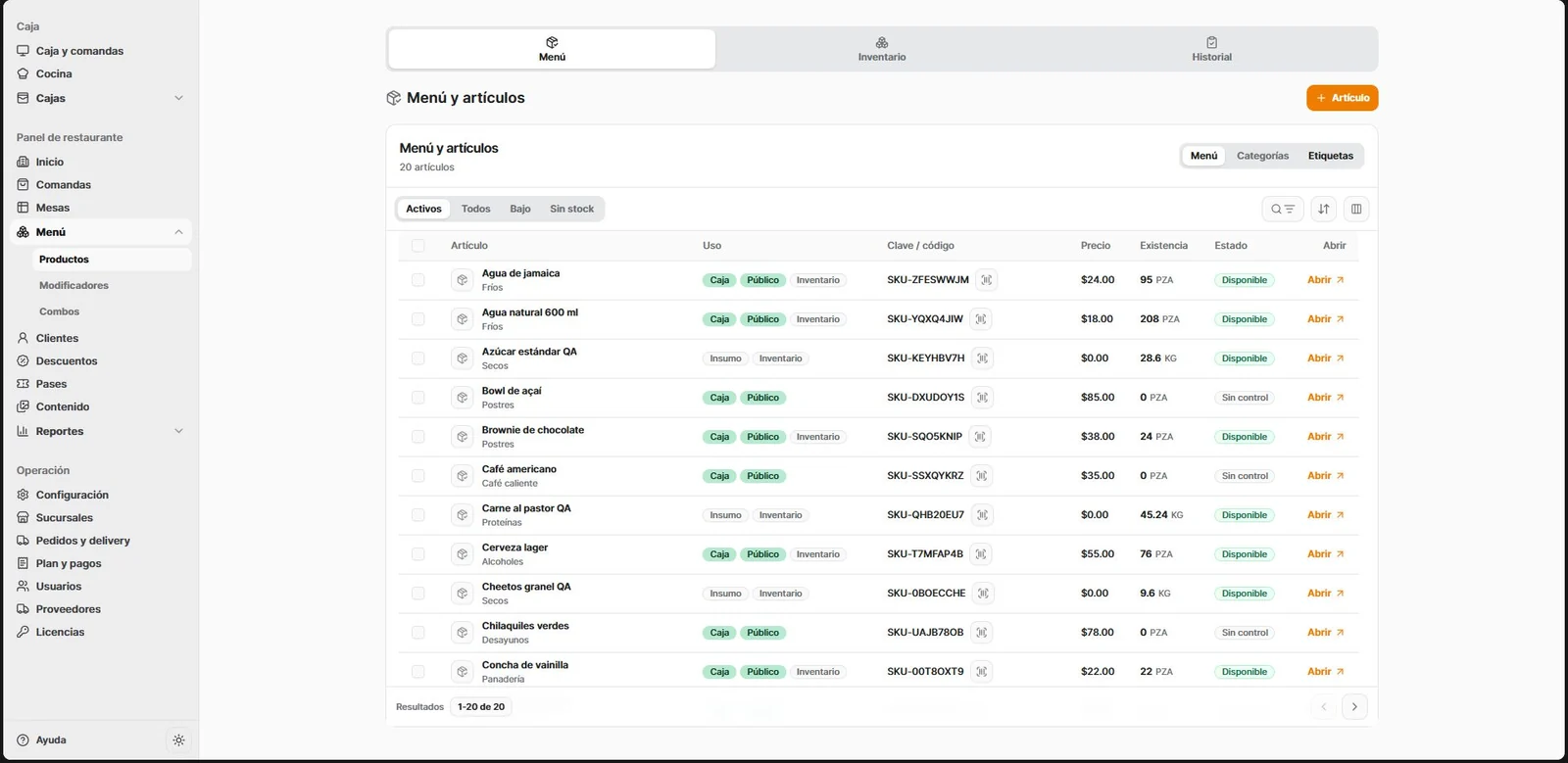Check the Agua de jamaica row checkbox
This screenshot has height=763, width=1568.
tap(418, 280)
